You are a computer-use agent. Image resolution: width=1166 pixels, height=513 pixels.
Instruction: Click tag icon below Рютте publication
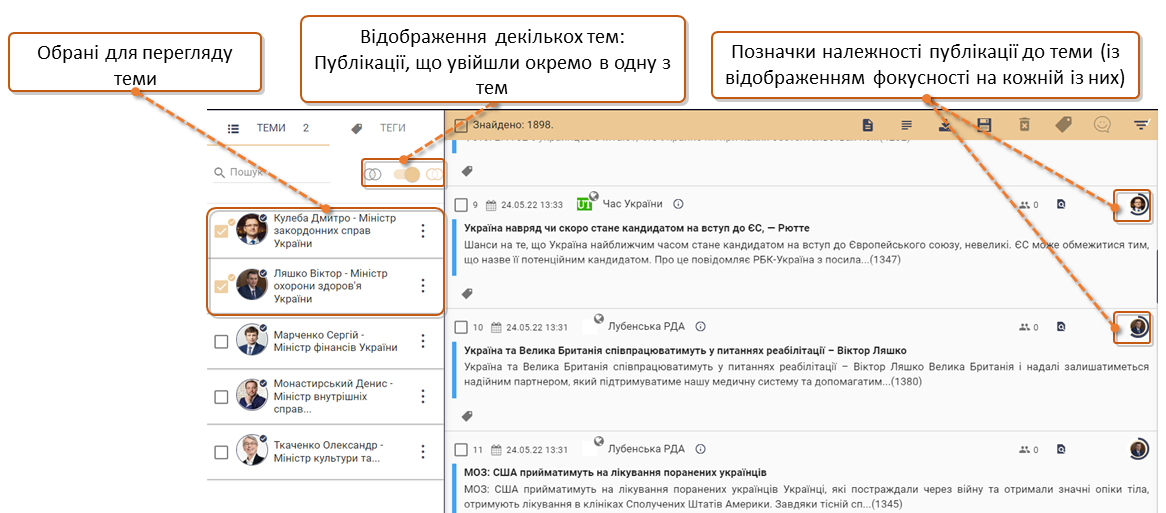(x=467, y=294)
